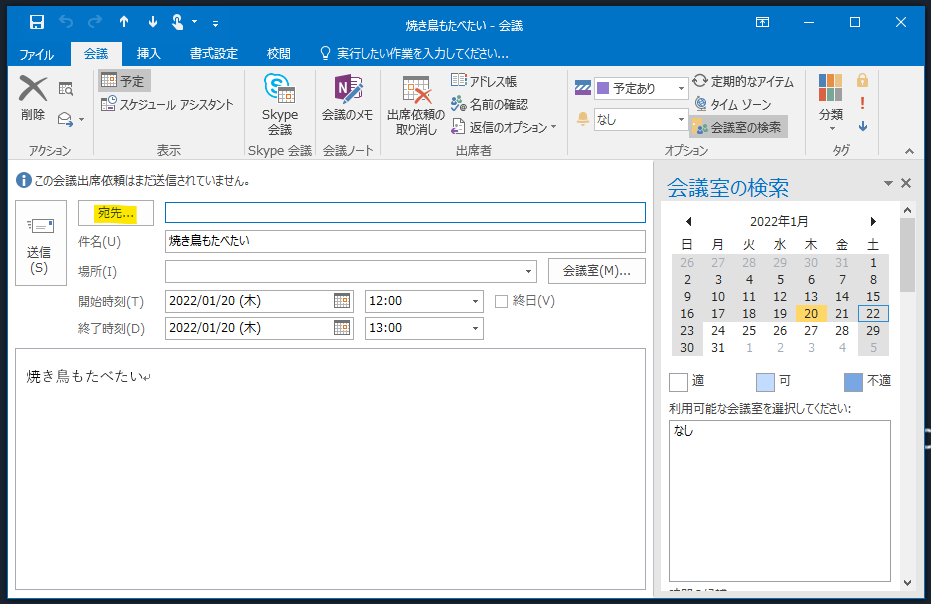Select January 22 in the mini calendar

871,313
